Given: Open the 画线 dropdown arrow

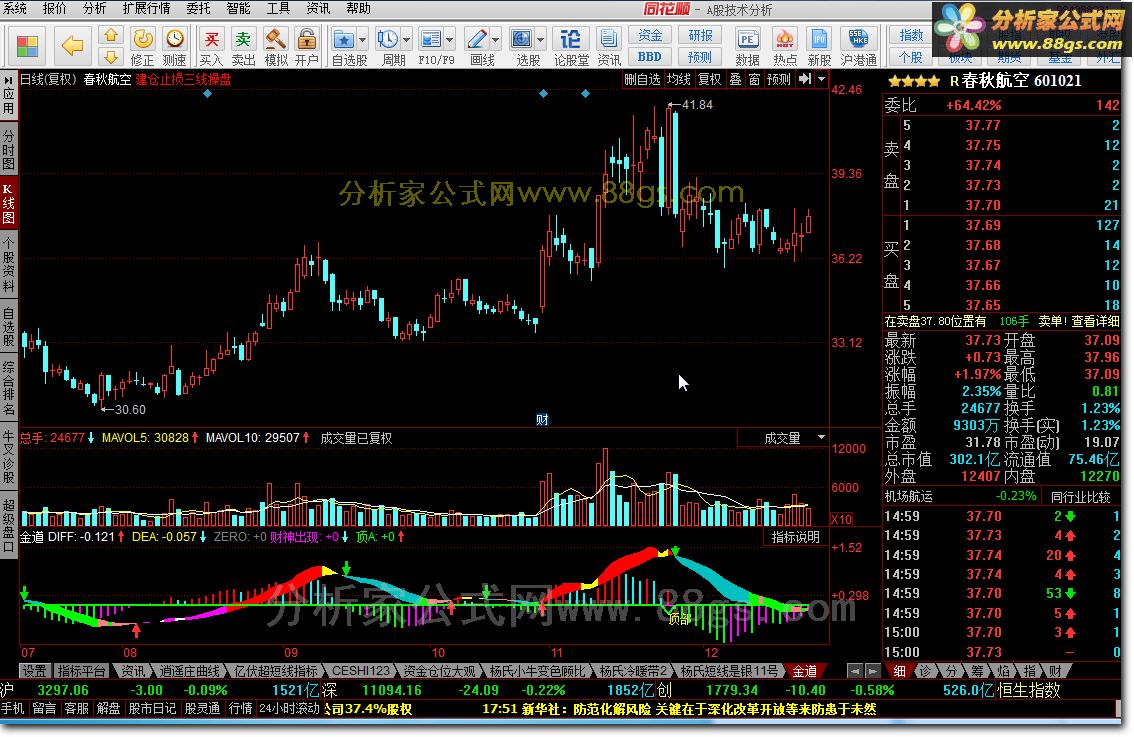Looking at the screenshot, I should click(x=495, y=39).
